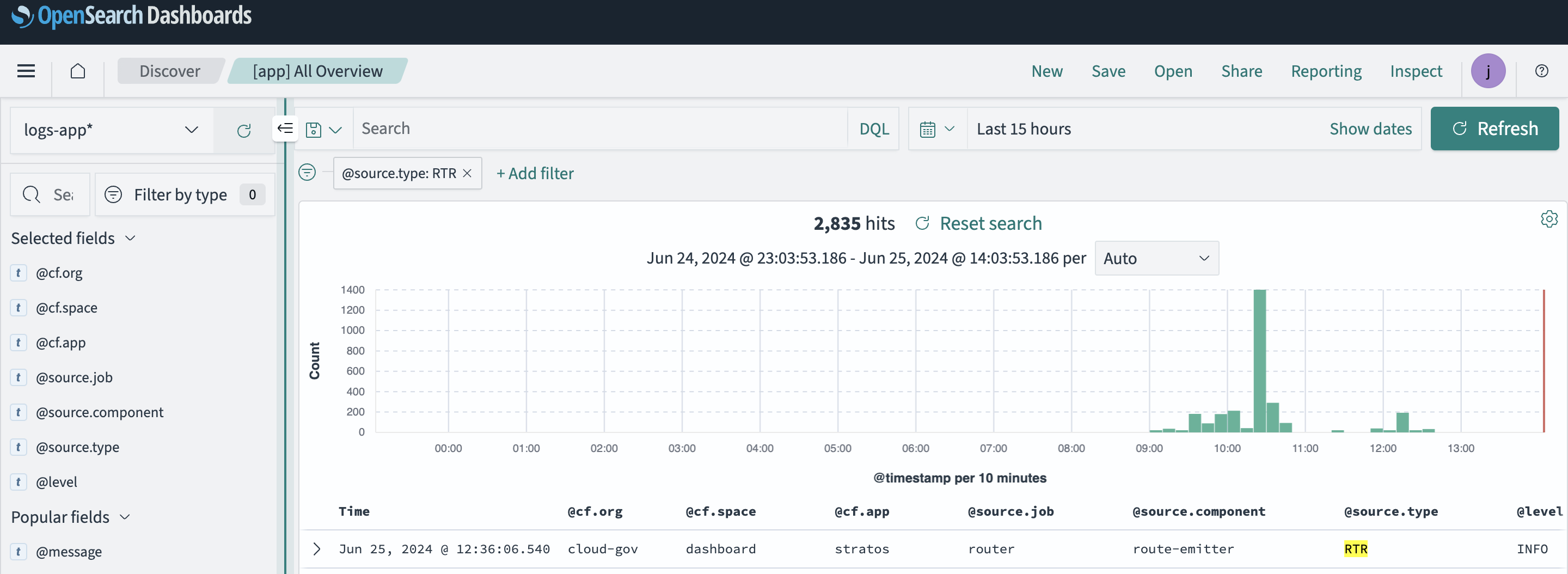Image resolution: width=1568 pixels, height=574 pixels.
Task: Click the @source.job column header
Action: click(x=1010, y=511)
